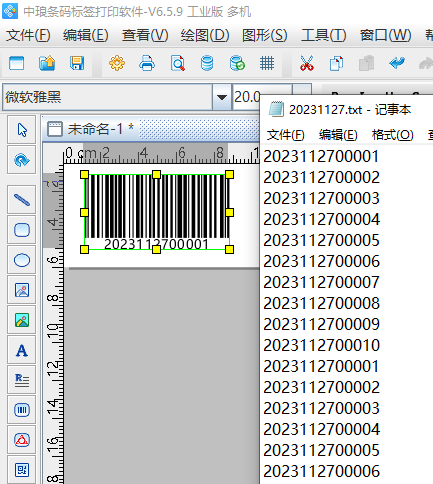This screenshot has width=433, height=484.
Task: Click the database with green check icon
Action: pos(237,63)
